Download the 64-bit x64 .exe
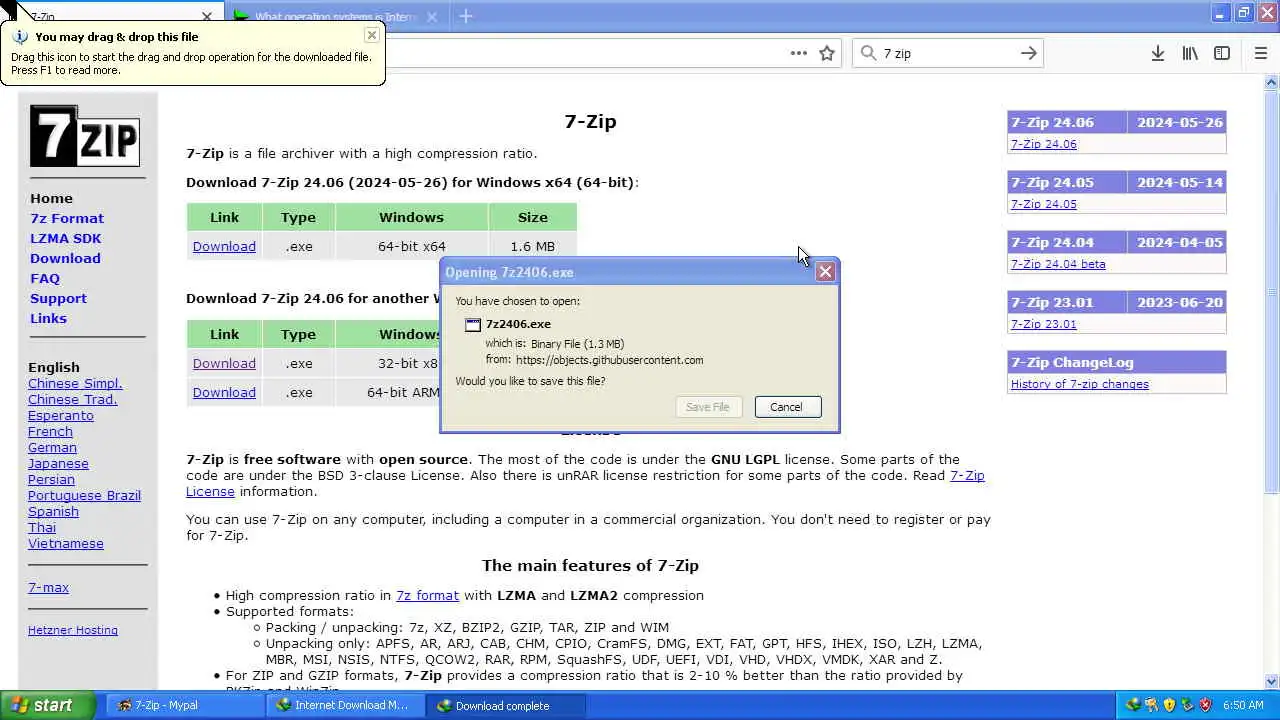This screenshot has height=720, width=1280. (224, 246)
